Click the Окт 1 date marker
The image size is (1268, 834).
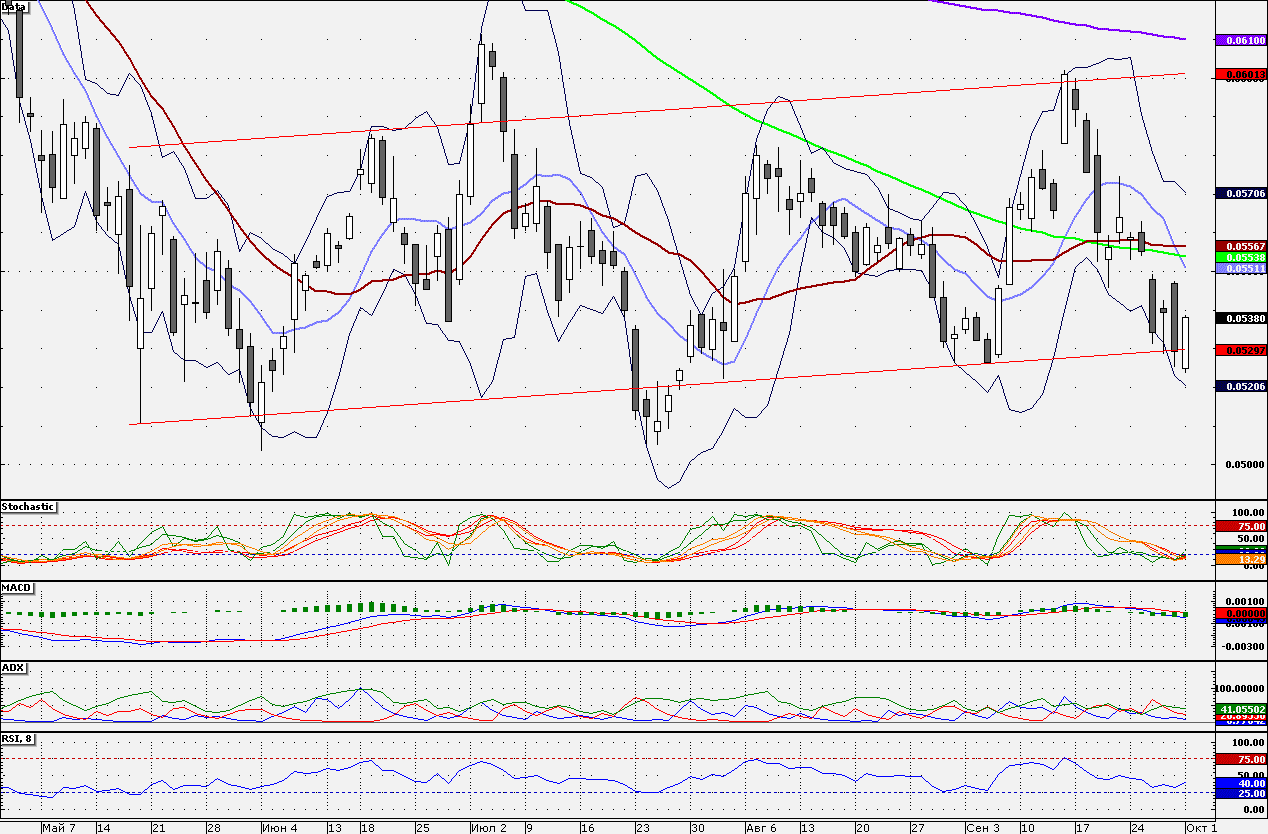coord(1201,828)
